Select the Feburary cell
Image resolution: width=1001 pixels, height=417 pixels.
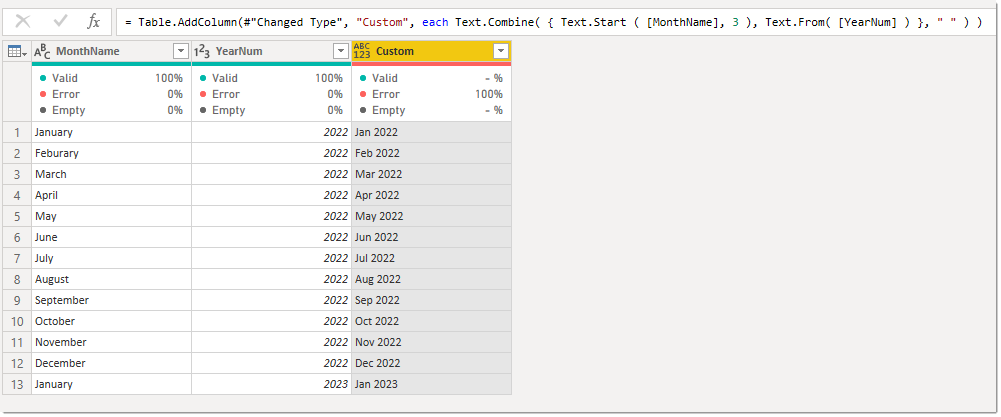pos(111,153)
